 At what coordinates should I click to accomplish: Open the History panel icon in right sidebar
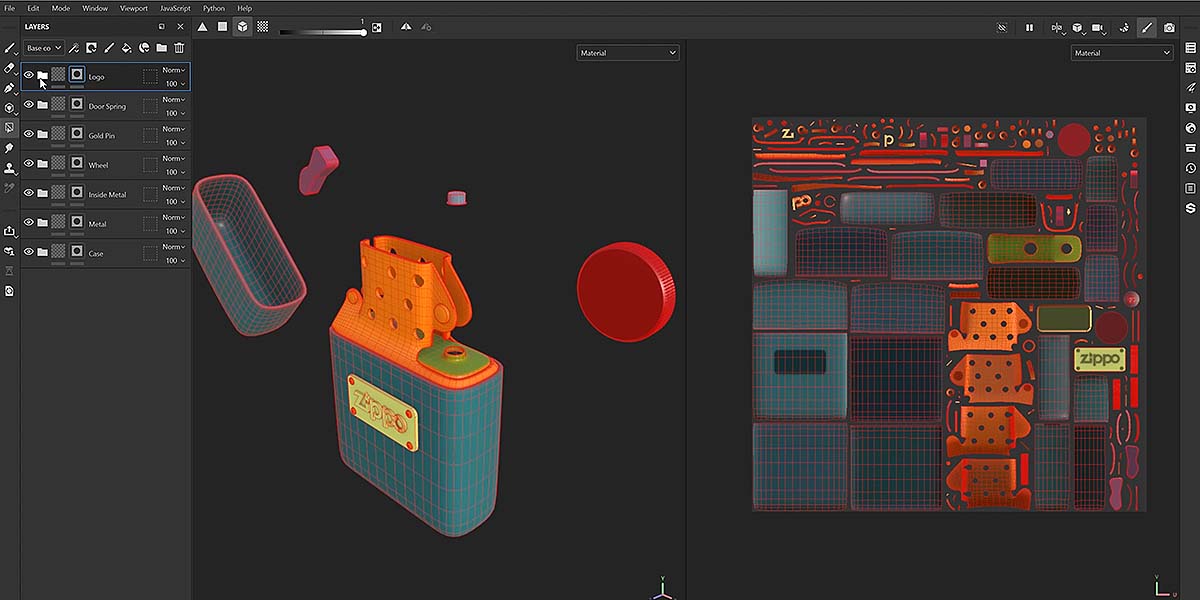click(1190, 168)
